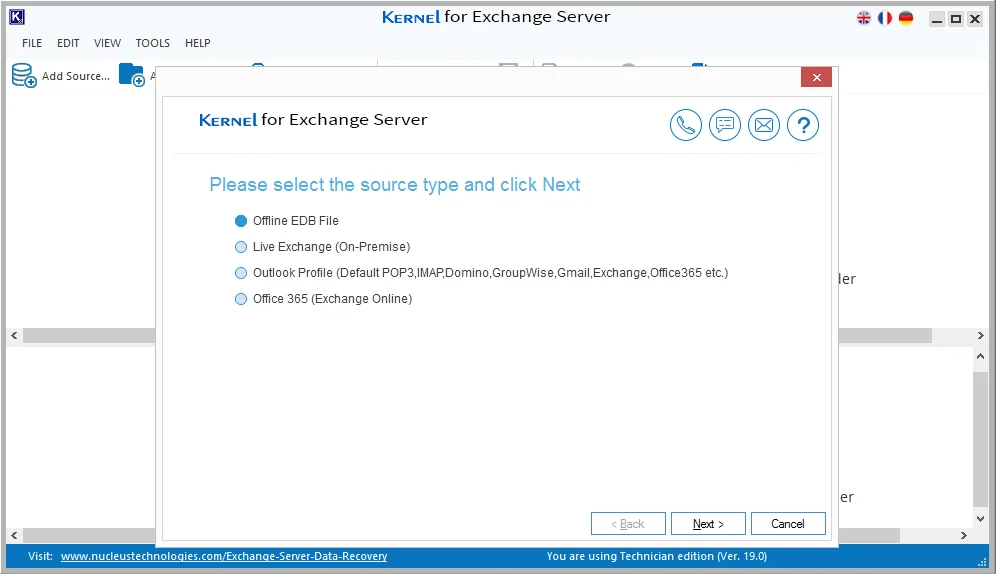Open the HELP menu
Viewport: 996px width, 574px height.
click(198, 43)
